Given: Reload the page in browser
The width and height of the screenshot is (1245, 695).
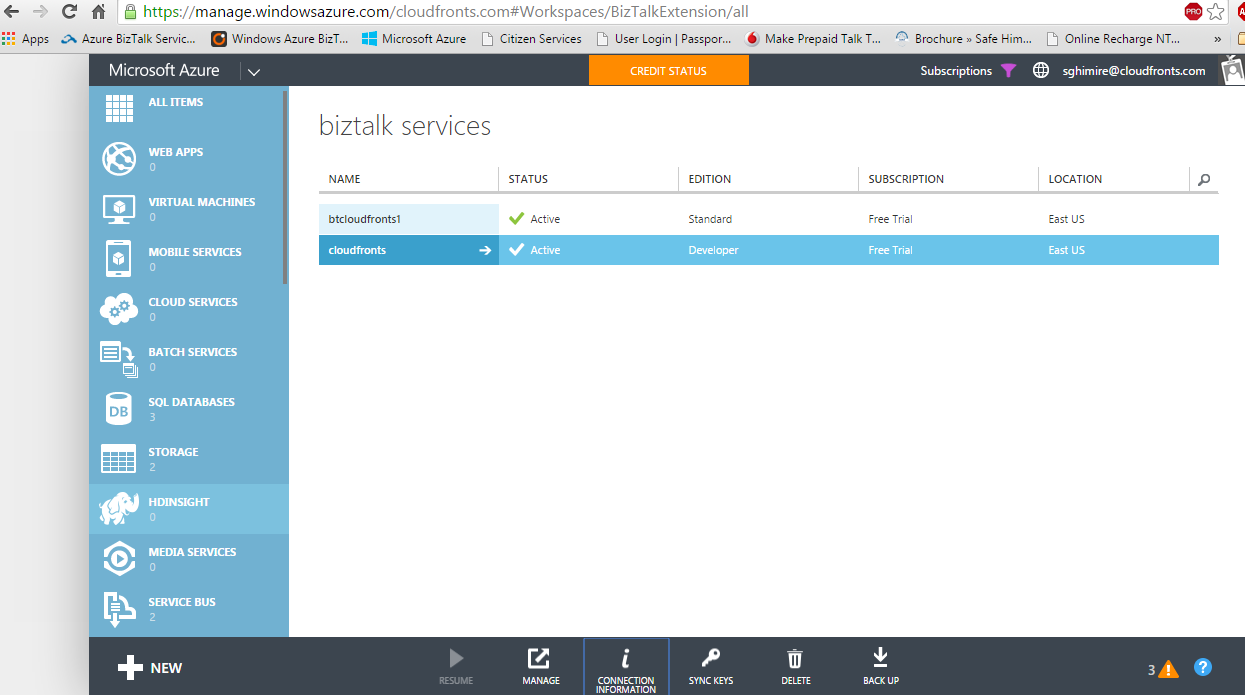Looking at the screenshot, I should (x=69, y=12).
